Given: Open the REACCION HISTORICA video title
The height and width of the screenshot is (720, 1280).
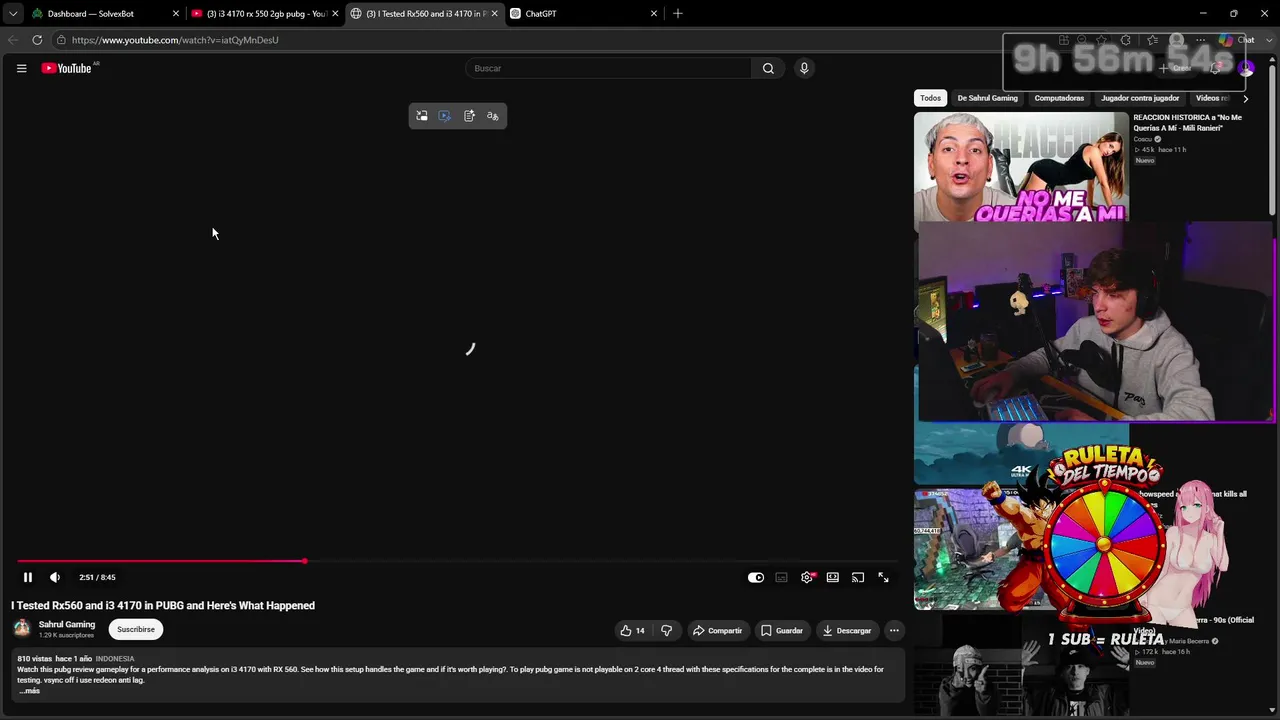Looking at the screenshot, I should click(x=1188, y=123).
